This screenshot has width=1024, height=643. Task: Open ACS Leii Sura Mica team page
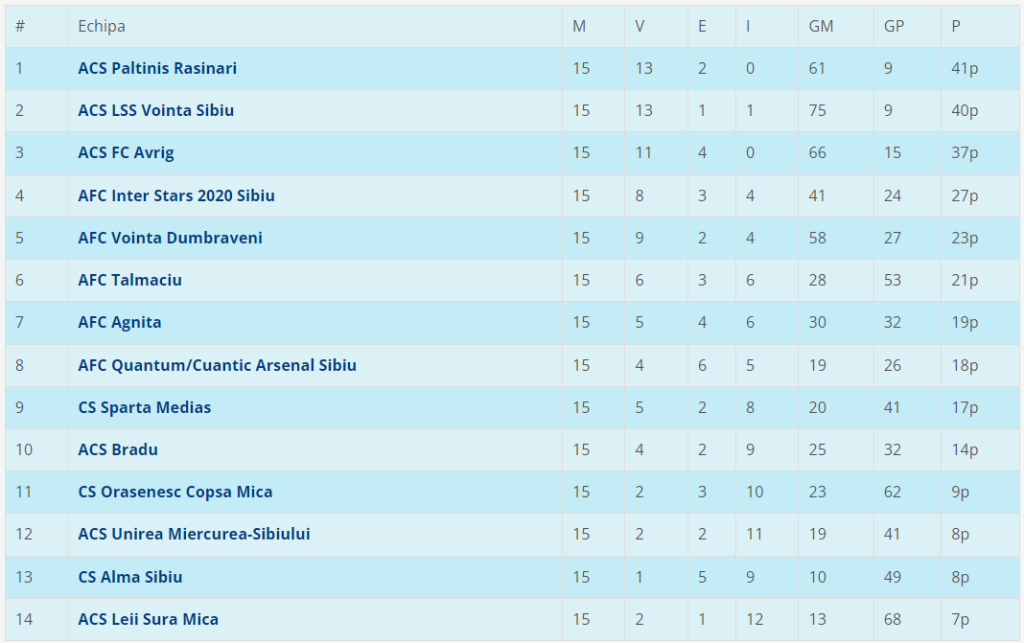[148, 619]
